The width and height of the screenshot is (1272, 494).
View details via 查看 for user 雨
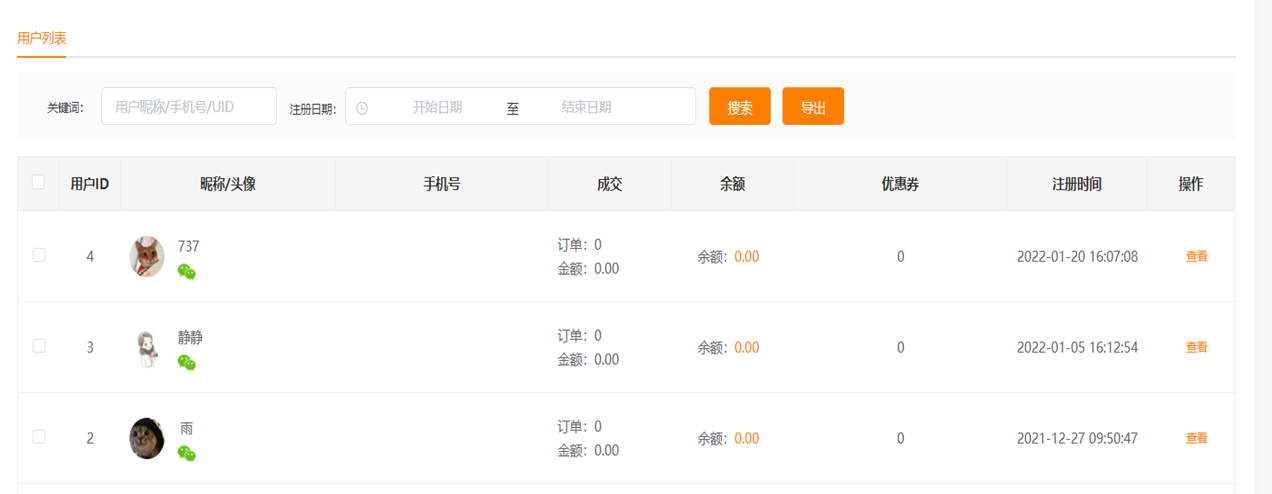(x=1196, y=439)
